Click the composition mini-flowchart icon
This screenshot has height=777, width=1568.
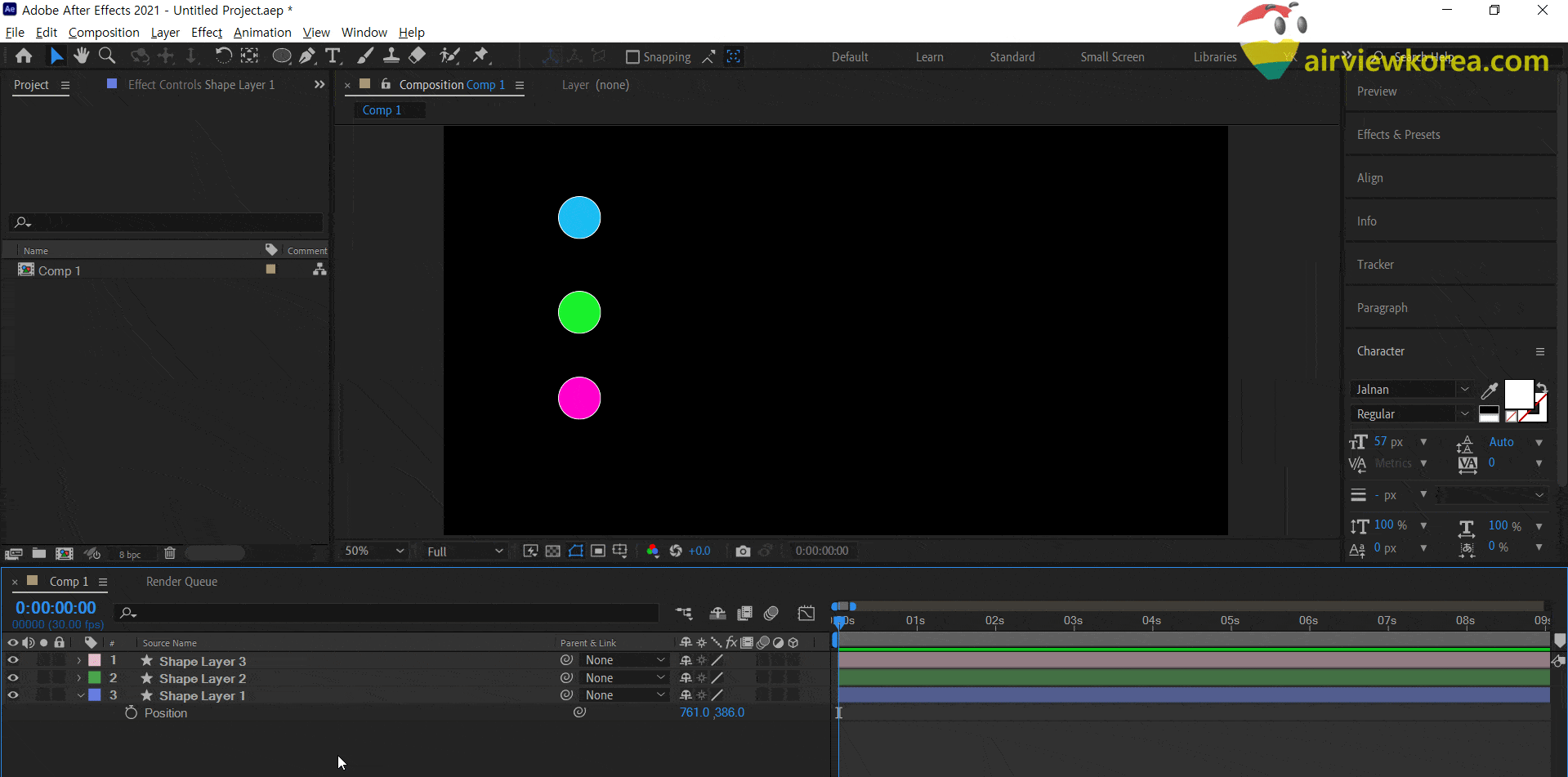[684, 614]
